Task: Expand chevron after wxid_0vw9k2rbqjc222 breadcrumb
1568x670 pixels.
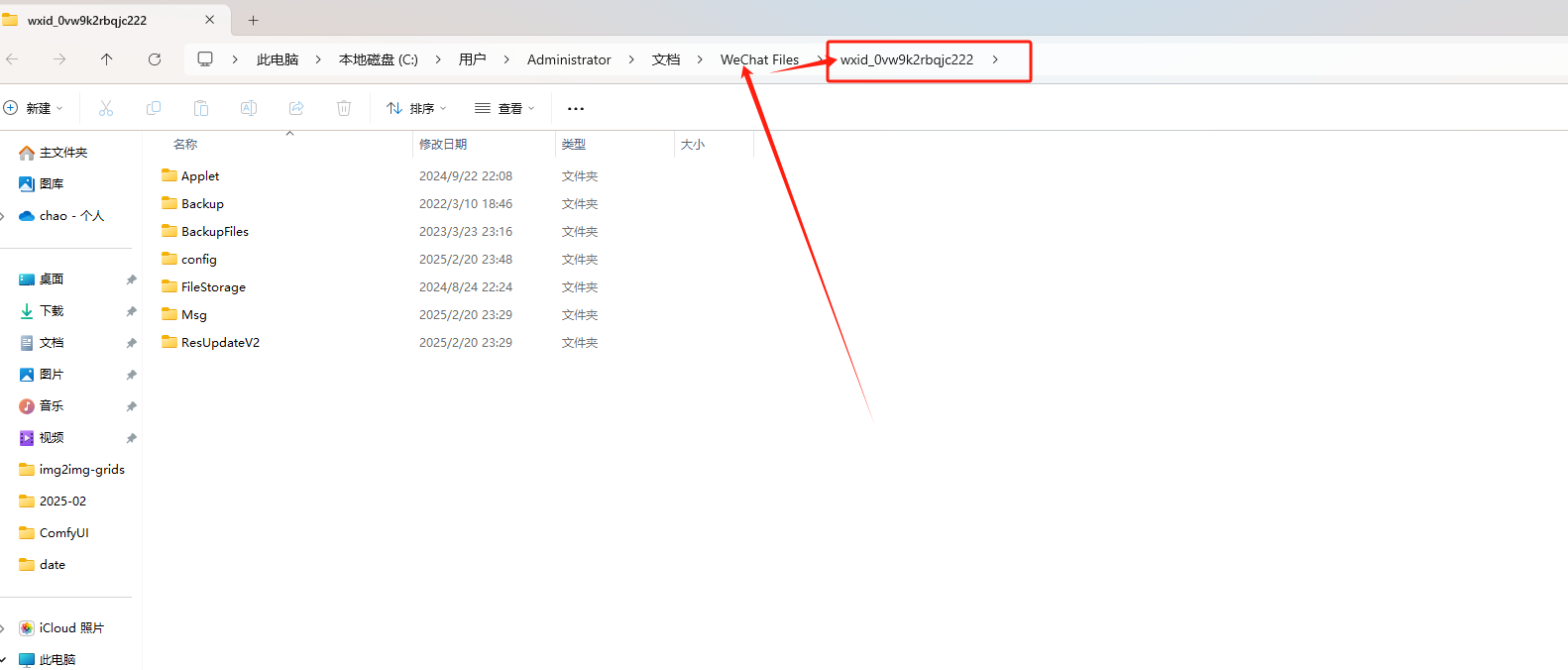Action: coord(995,59)
